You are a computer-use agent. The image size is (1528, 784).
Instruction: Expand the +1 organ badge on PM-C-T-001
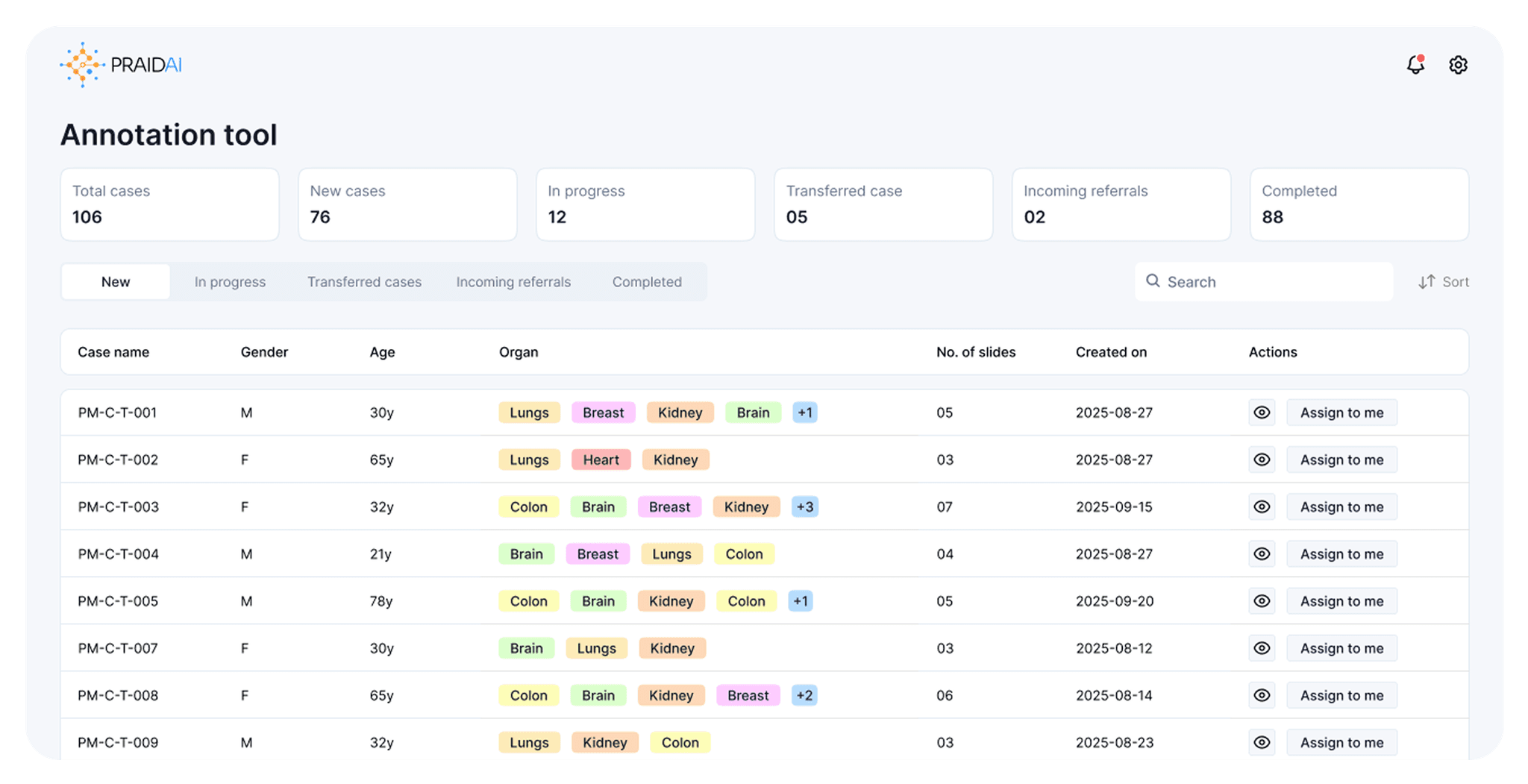pyautogui.click(x=805, y=413)
